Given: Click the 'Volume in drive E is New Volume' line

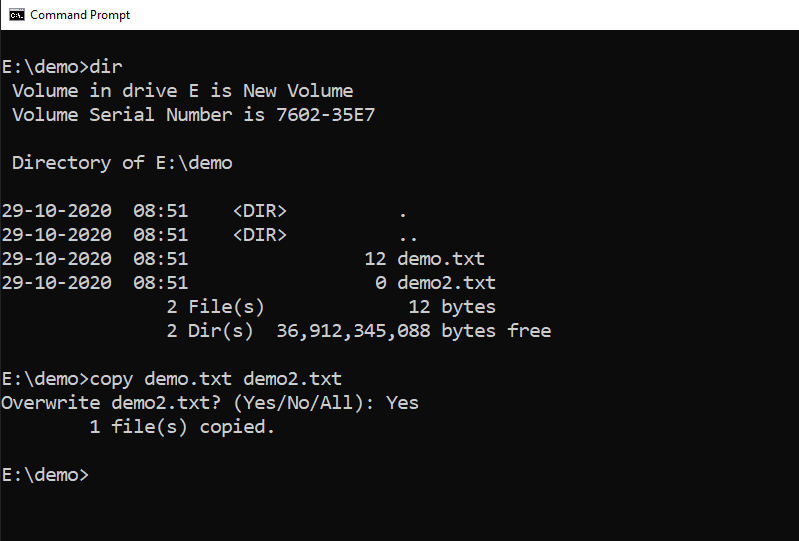Looking at the screenshot, I should (x=182, y=91).
